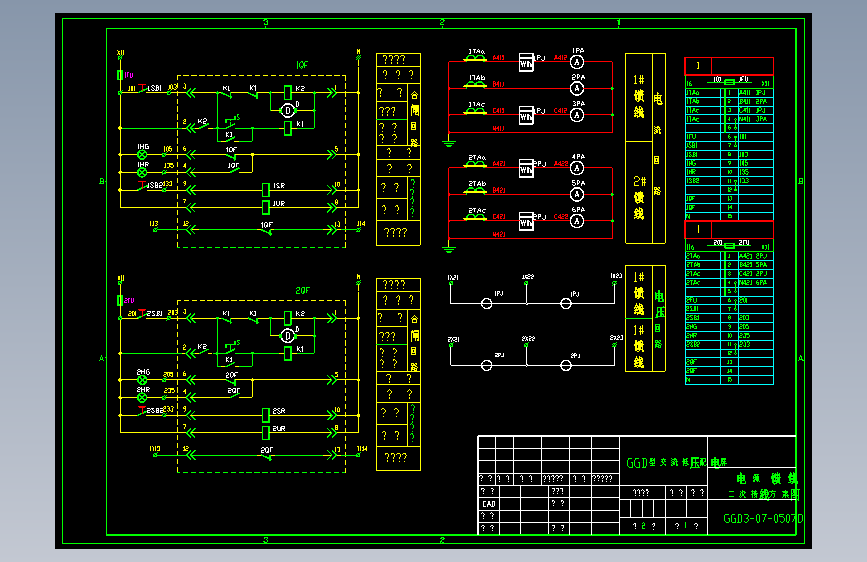Click the 1QF label above the dashed box
The width and height of the screenshot is (867, 562).
(x=302, y=65)
